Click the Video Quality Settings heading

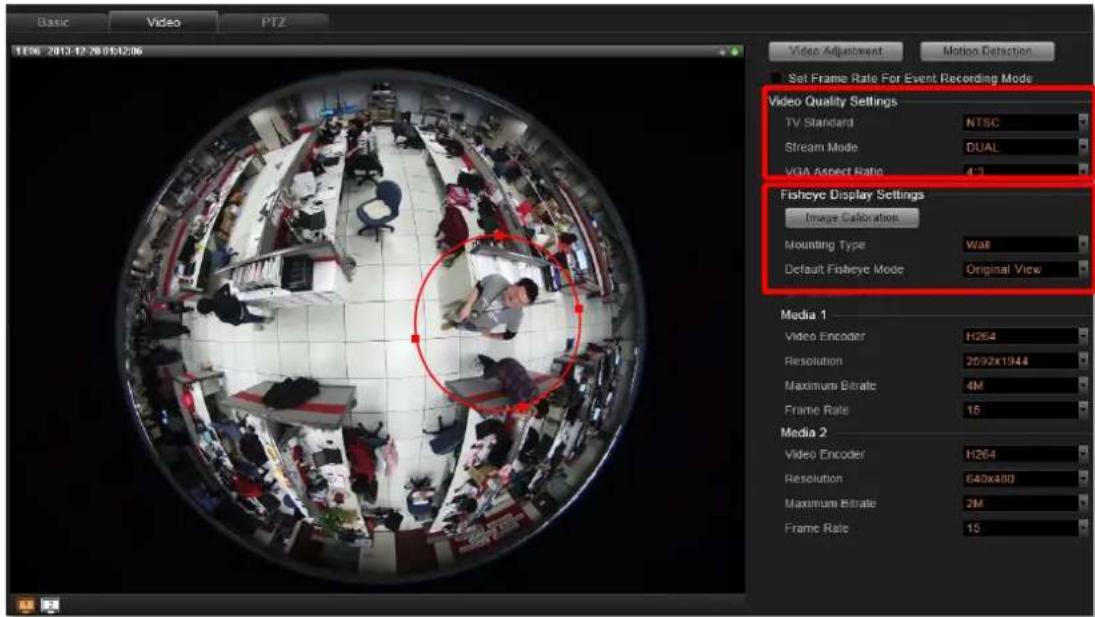pos(832,101)
